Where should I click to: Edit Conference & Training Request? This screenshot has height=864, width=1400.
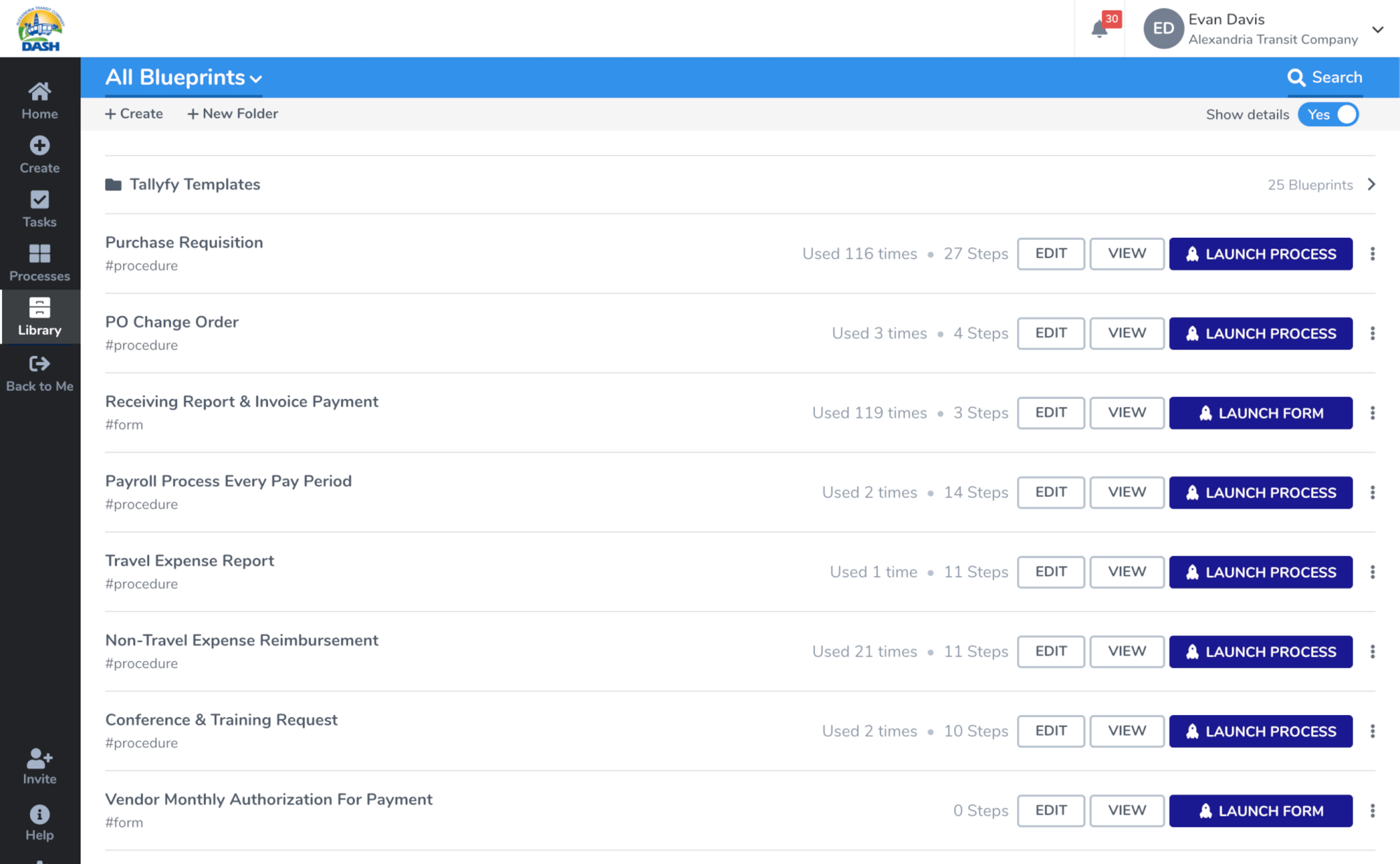pyautogui.click(x=1051, y=731)
